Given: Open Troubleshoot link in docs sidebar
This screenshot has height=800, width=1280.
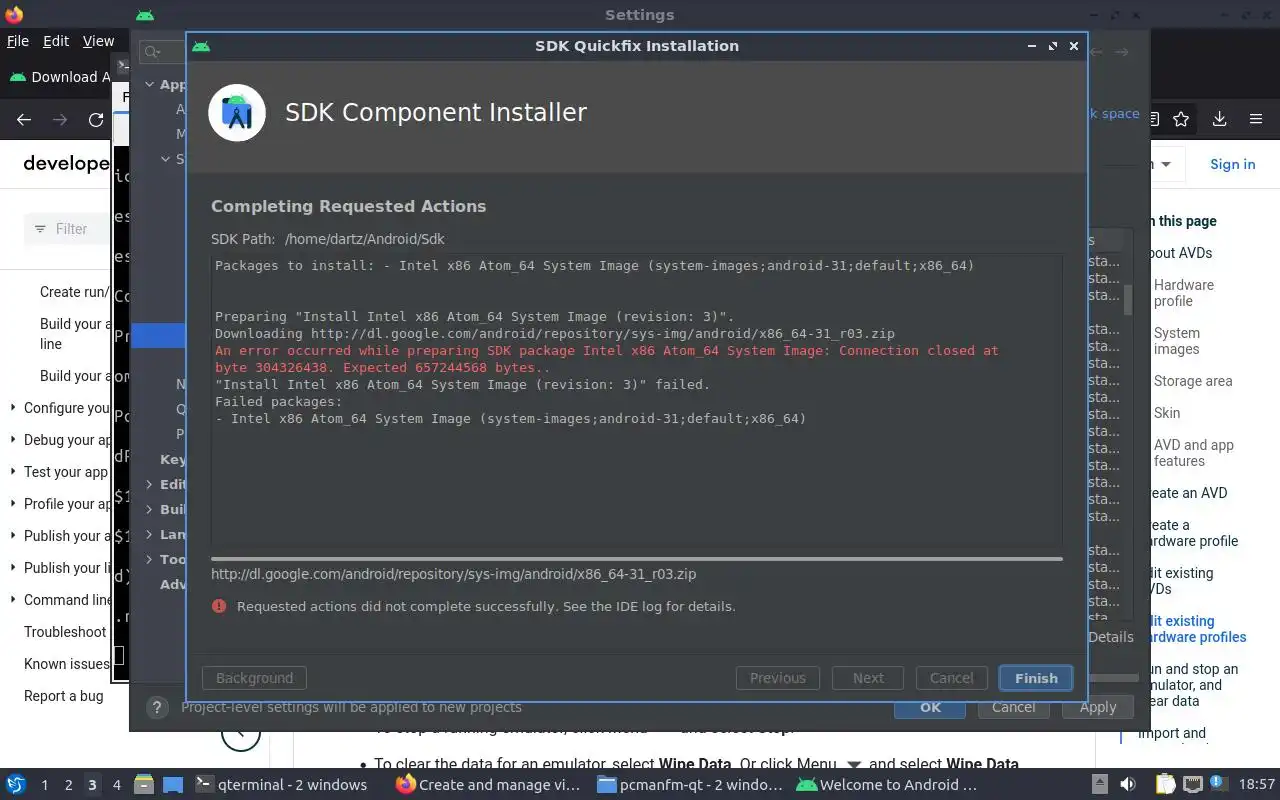Looking at the screenshot, I should 65,632.
